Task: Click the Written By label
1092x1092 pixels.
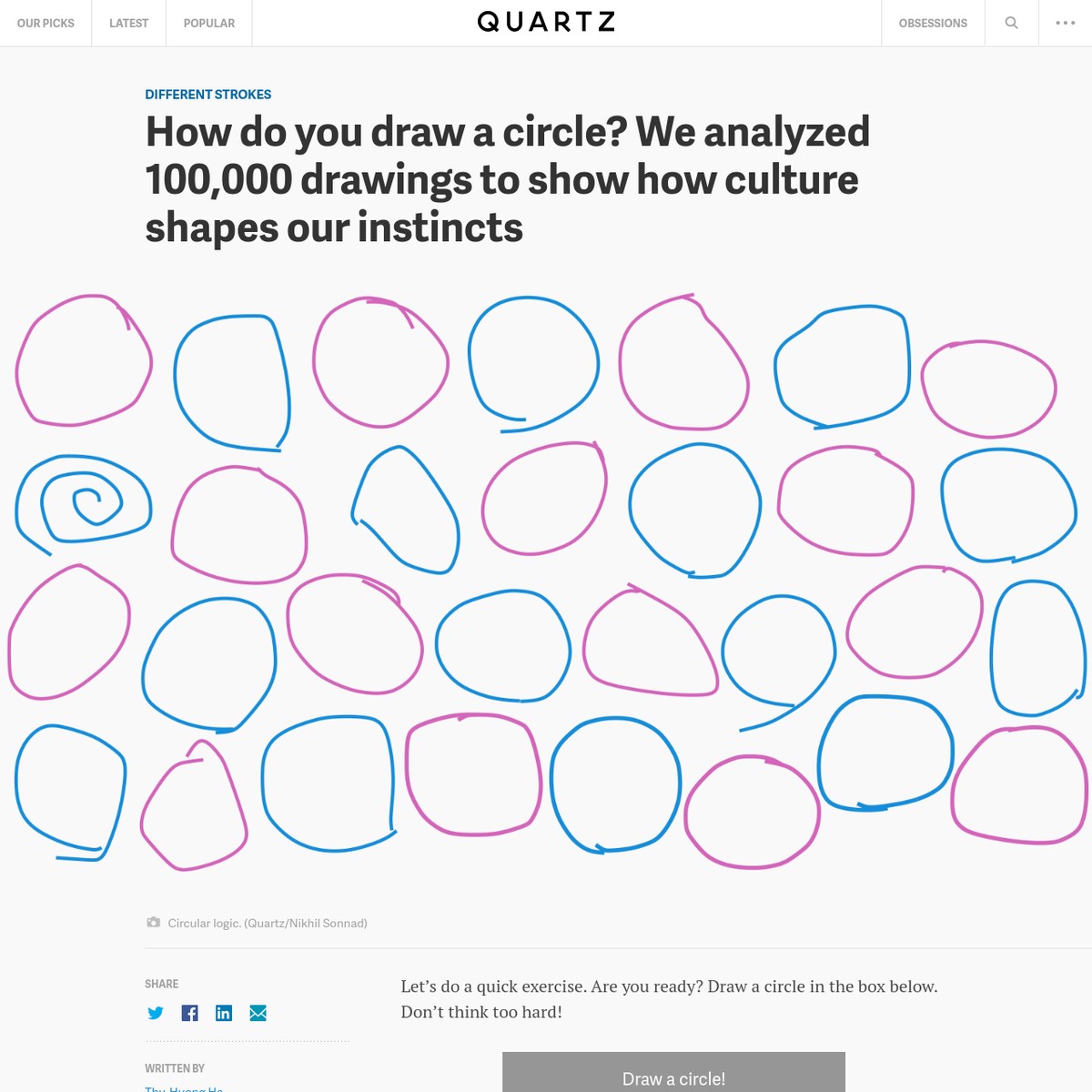Action: [x=175, y=1068]
